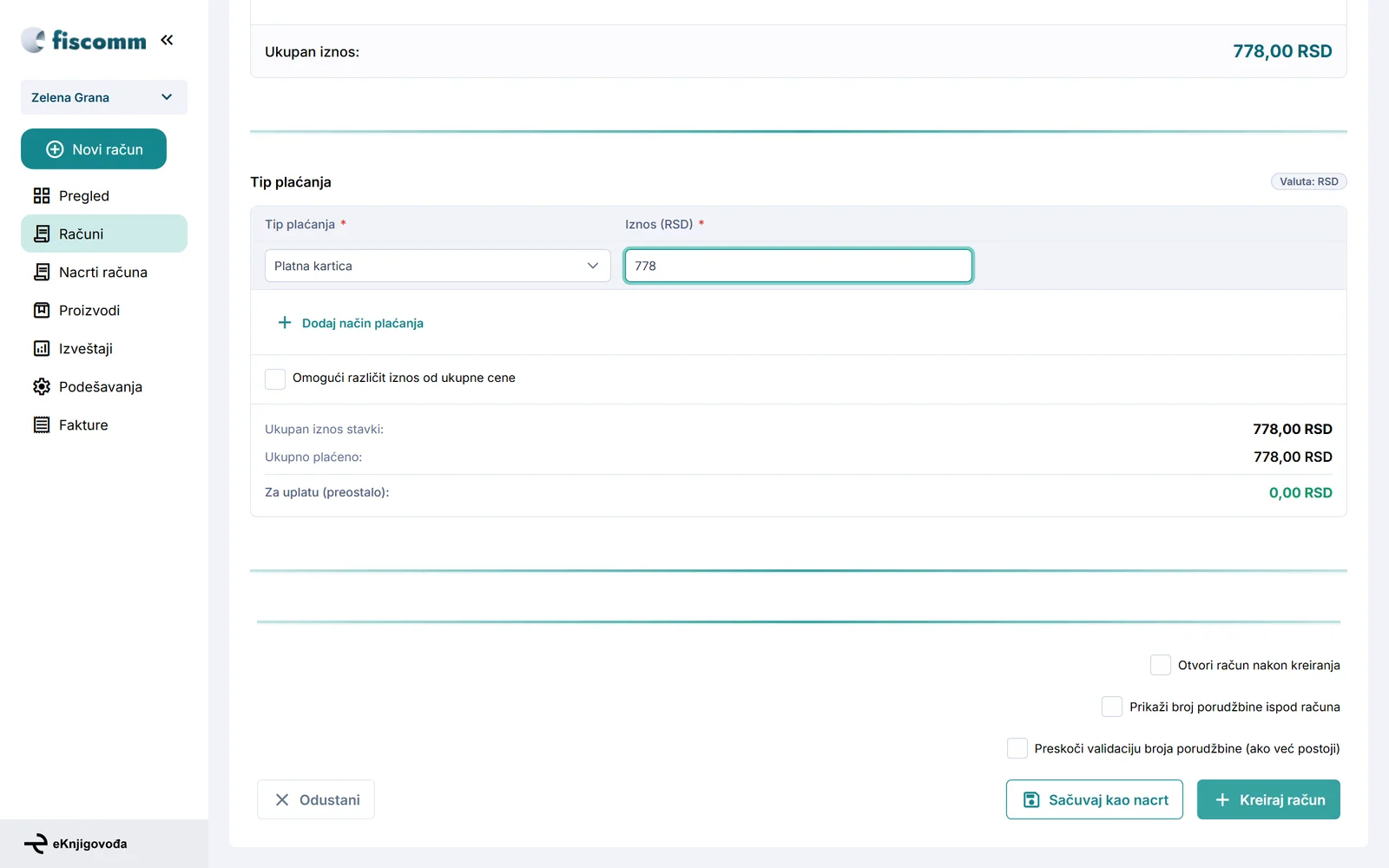Click the Računi receipt icon
Image resolution: width=1389 pixels, height=868 pixels.
click(42, 233)
